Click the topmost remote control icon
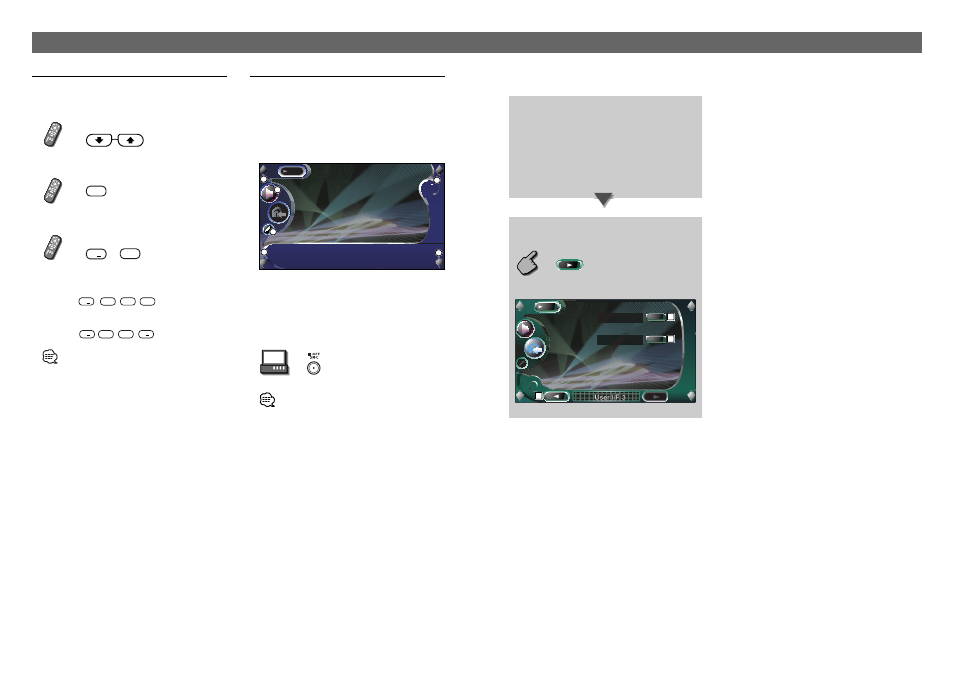954x674 pixels. 53,134
